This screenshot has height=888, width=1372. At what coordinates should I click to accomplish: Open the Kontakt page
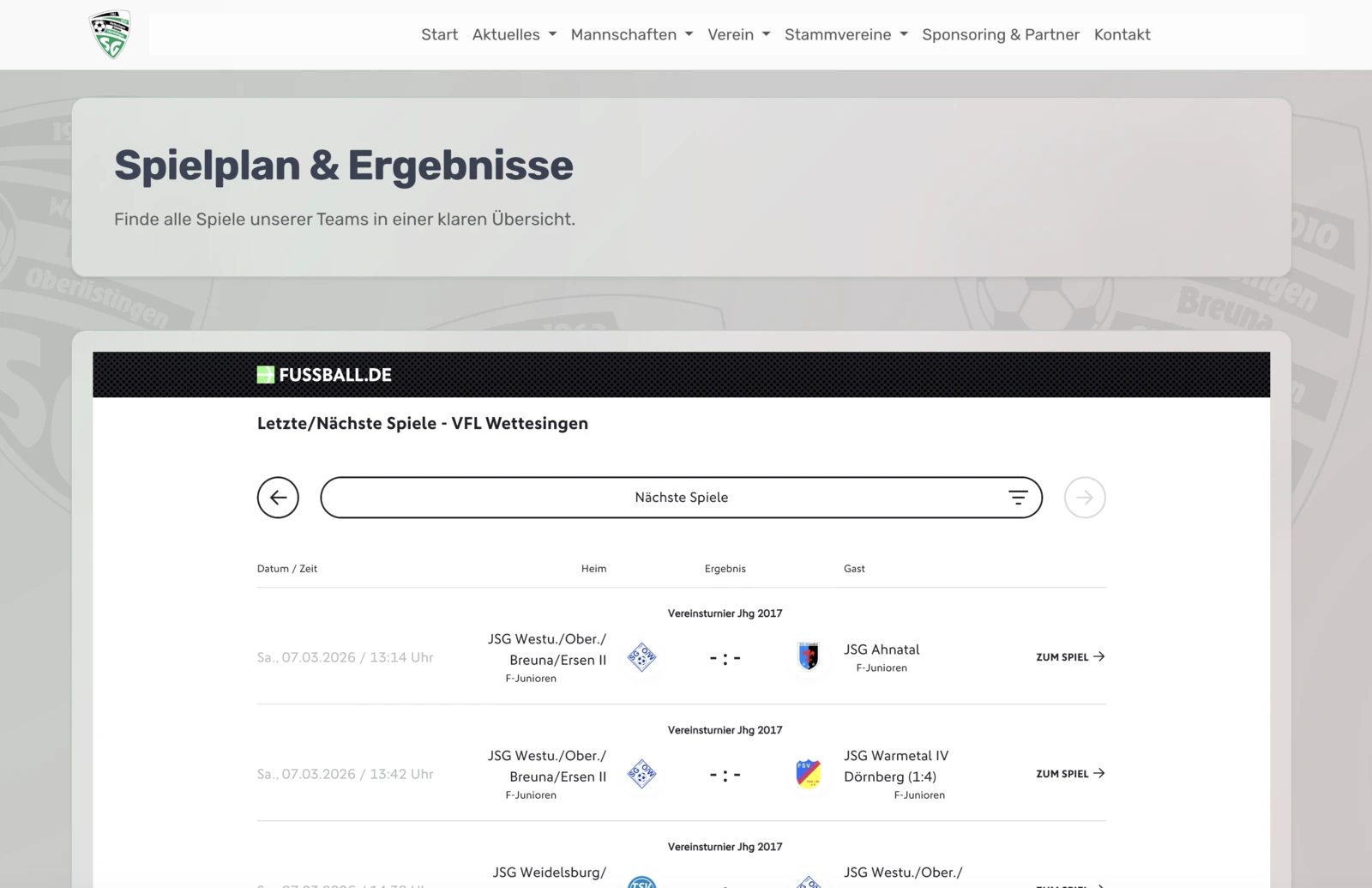tap(1122, 35)
